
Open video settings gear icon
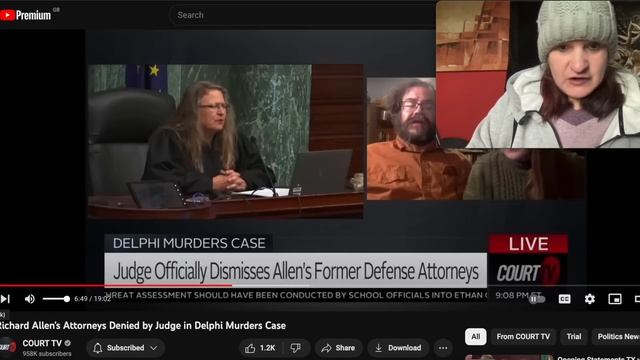pos(589,299)
